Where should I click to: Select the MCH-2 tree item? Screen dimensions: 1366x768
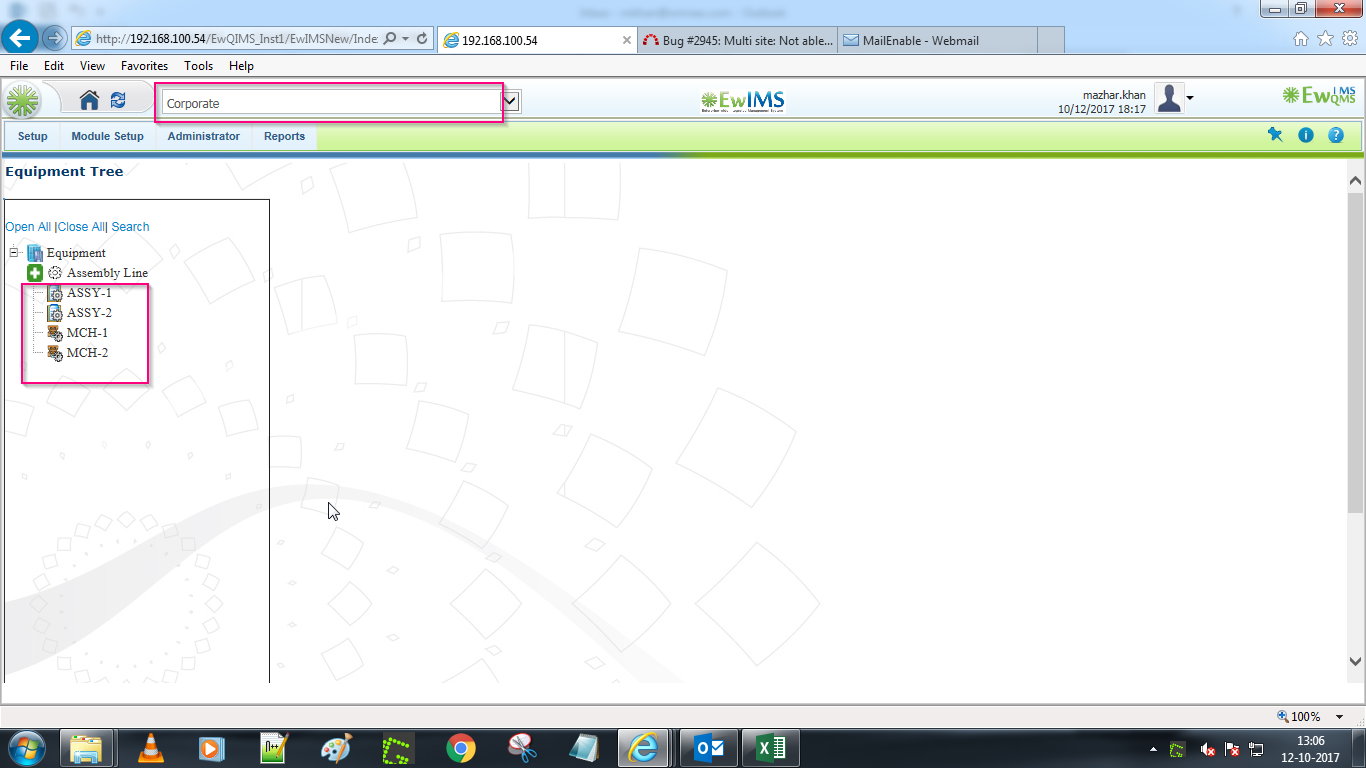coord(87,353)
